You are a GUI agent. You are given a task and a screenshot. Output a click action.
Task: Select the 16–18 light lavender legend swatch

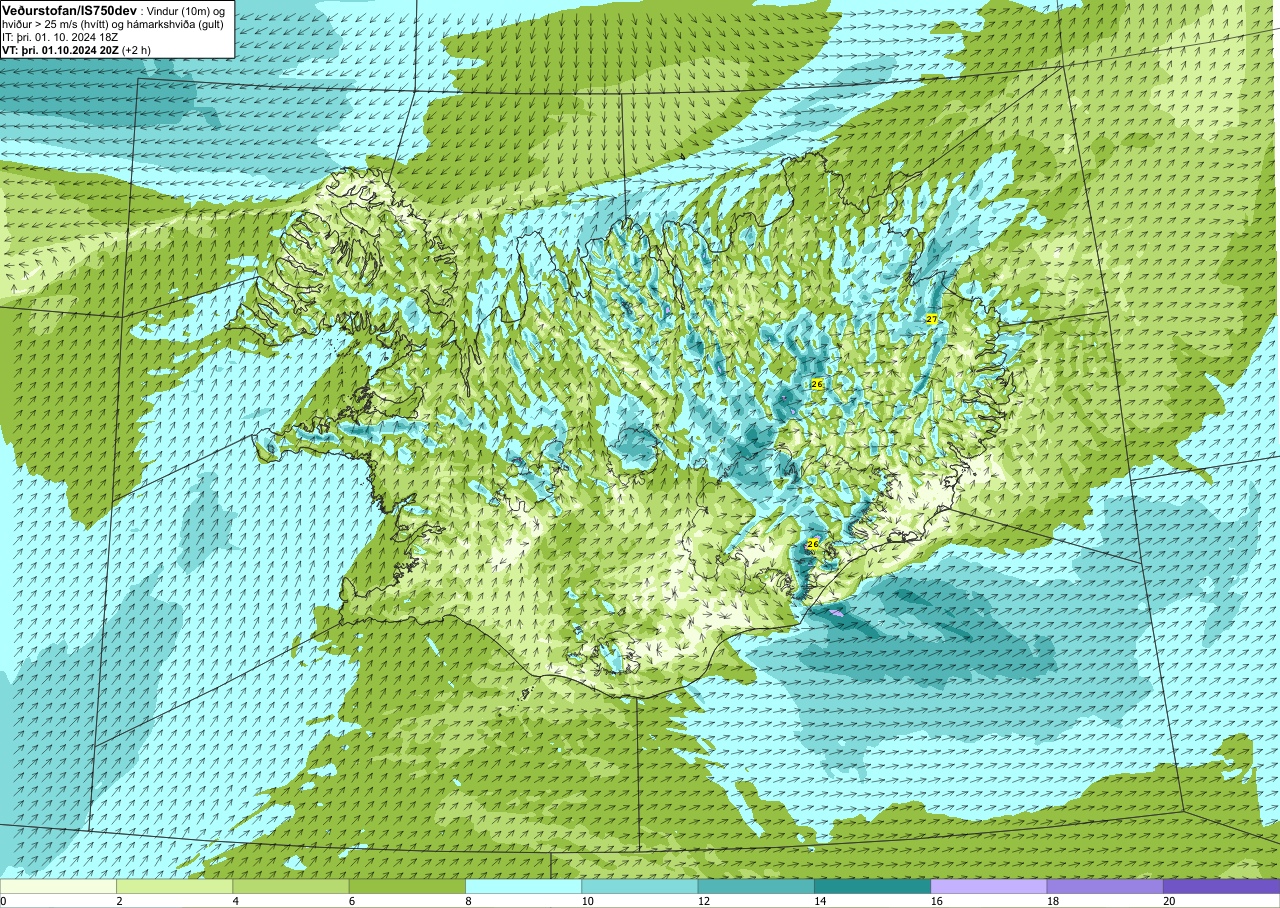989,886
